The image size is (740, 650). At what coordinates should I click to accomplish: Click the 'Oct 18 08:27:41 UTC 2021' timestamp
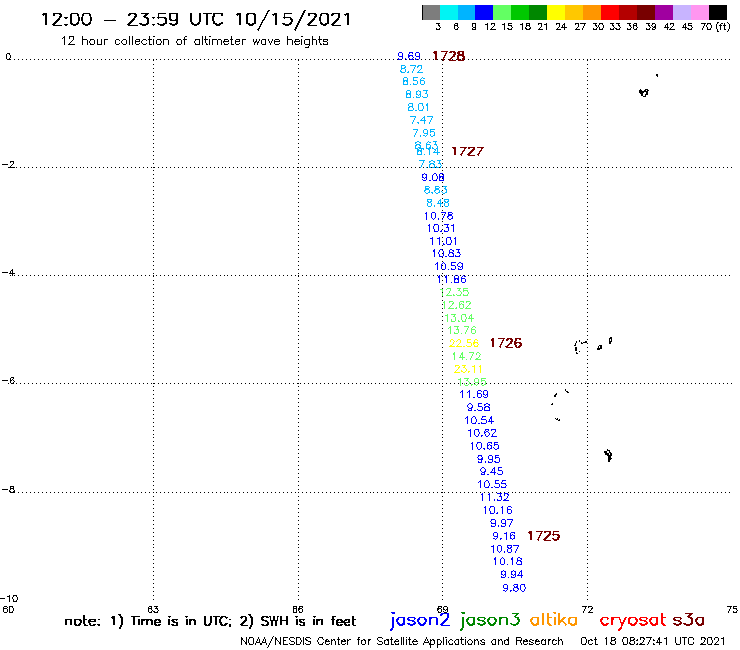tap(652, 641)
